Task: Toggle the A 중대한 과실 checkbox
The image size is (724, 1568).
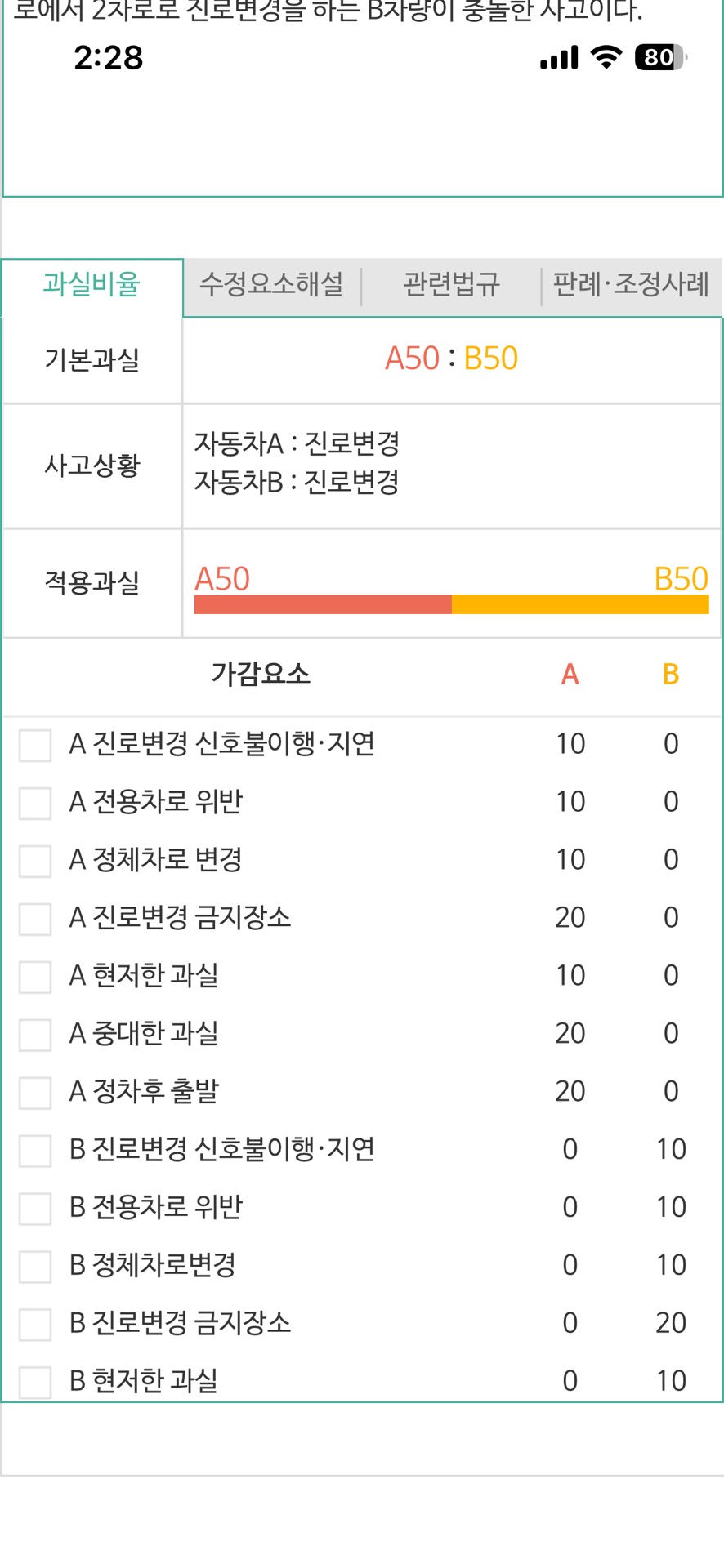Action: pyautogui.click(x=35, y=1035)
